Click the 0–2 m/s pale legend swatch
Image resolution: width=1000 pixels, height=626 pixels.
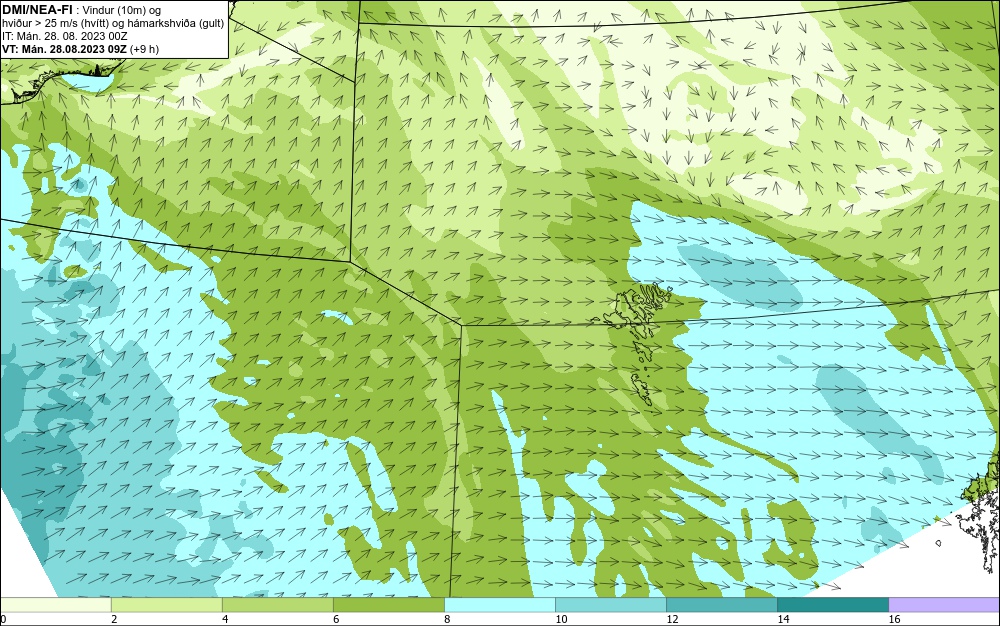coord(55,604)
